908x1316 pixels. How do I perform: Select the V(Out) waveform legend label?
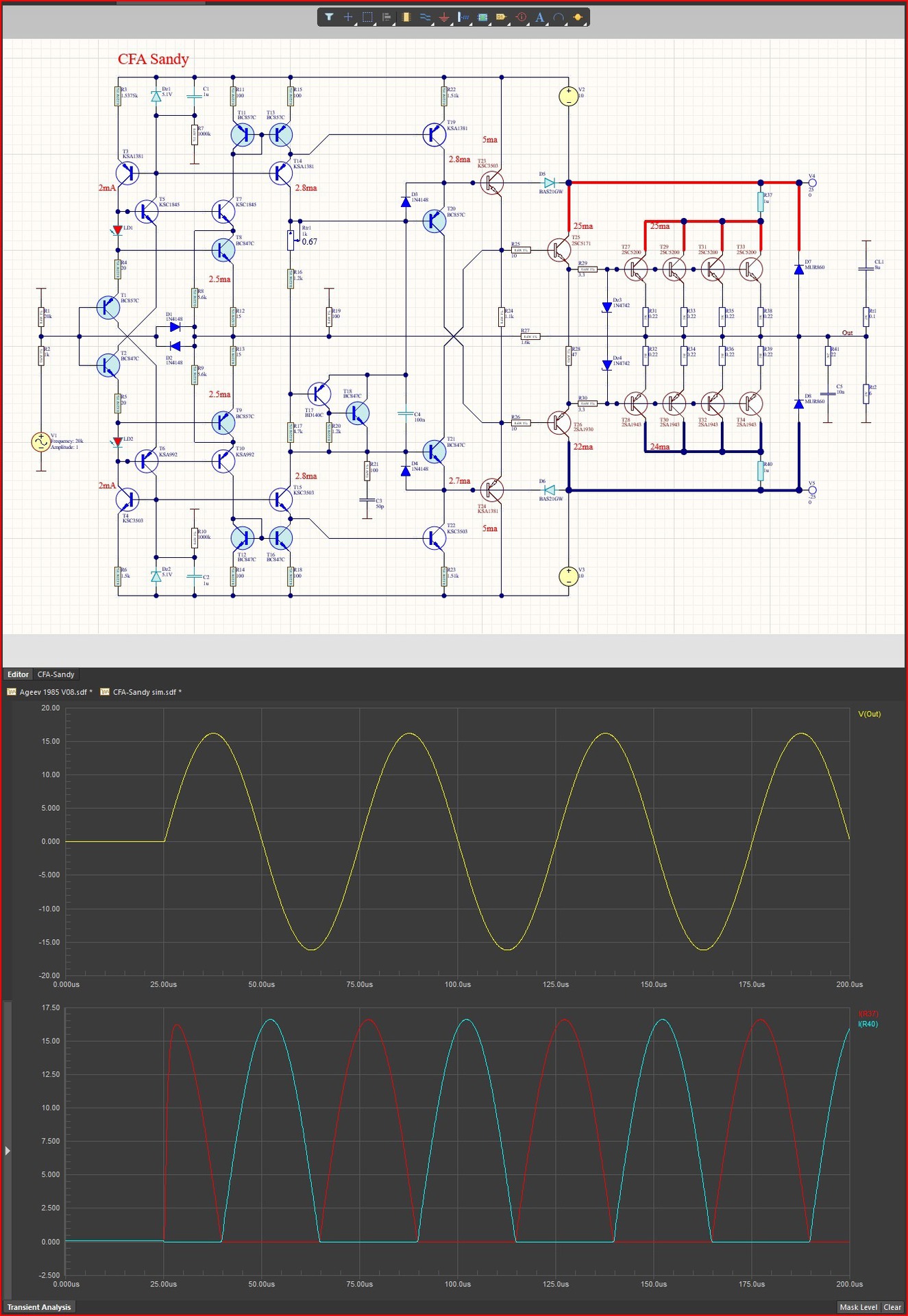click(870, 714)
